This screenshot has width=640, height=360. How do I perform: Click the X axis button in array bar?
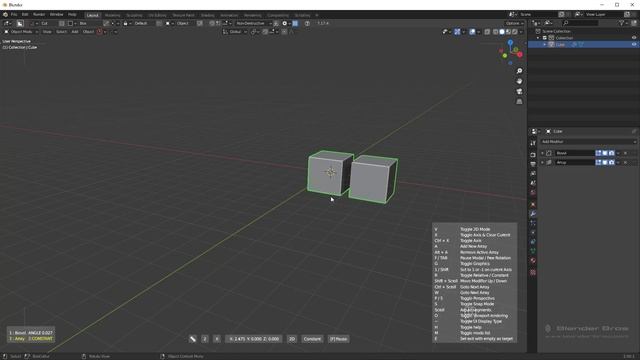click(x=217, y=339)
